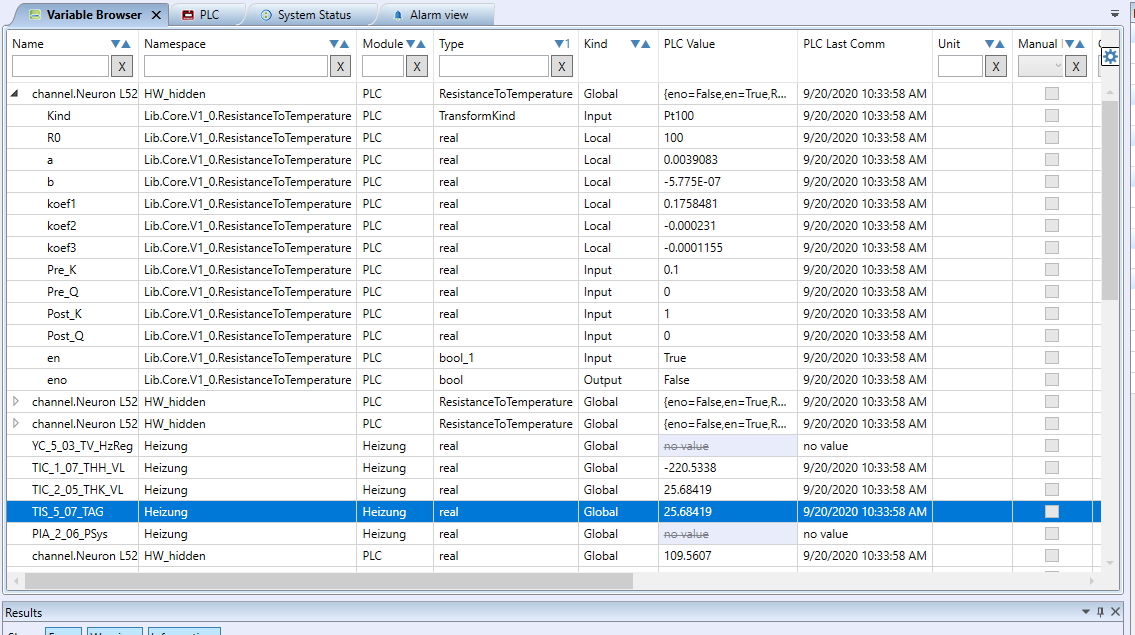Toggle Manual checkbox for Kind row
Image resolution: width=1135 pixels, height=635 pixels.
tap(1051, 116)
